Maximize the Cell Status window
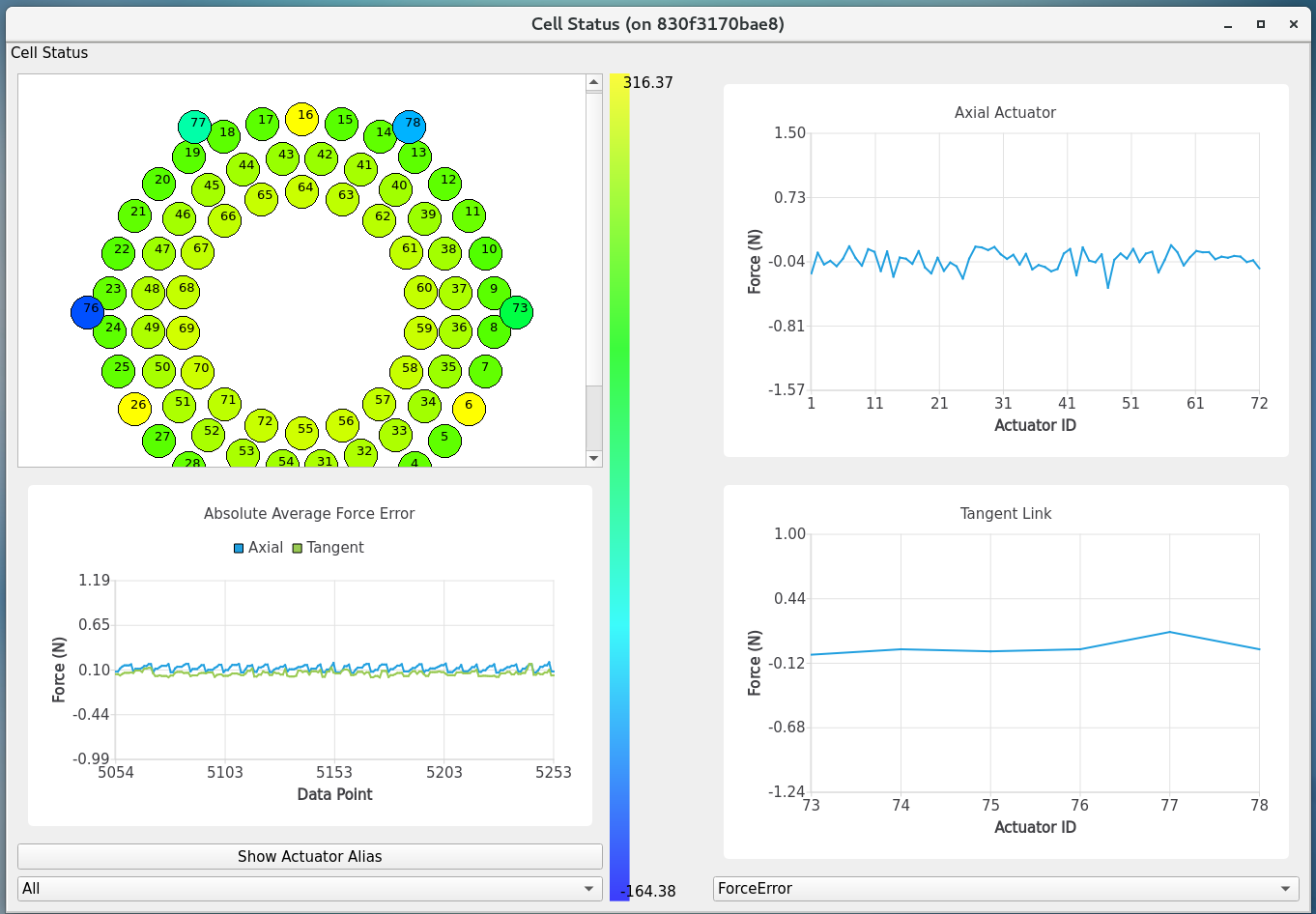 [1260, 24]
